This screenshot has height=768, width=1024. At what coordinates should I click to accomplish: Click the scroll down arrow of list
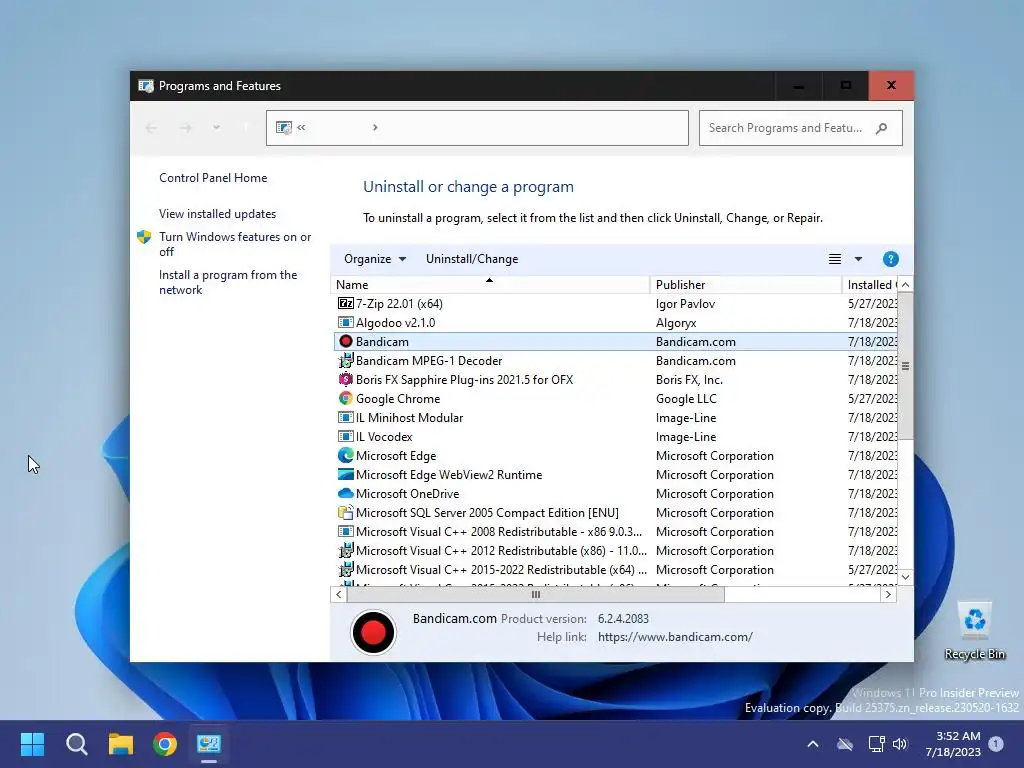pos(905,577)
